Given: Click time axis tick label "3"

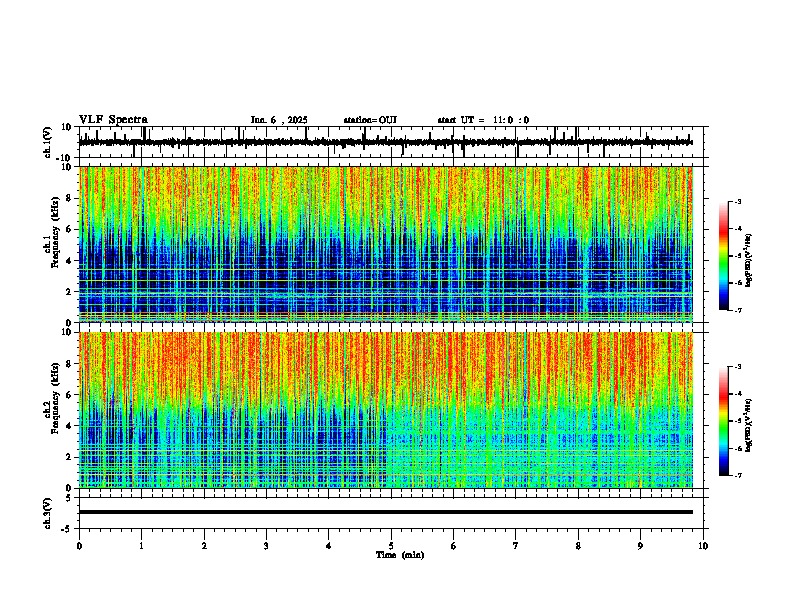Looking at the screenshot, I should pyautogui.click(x=266, y=546).
